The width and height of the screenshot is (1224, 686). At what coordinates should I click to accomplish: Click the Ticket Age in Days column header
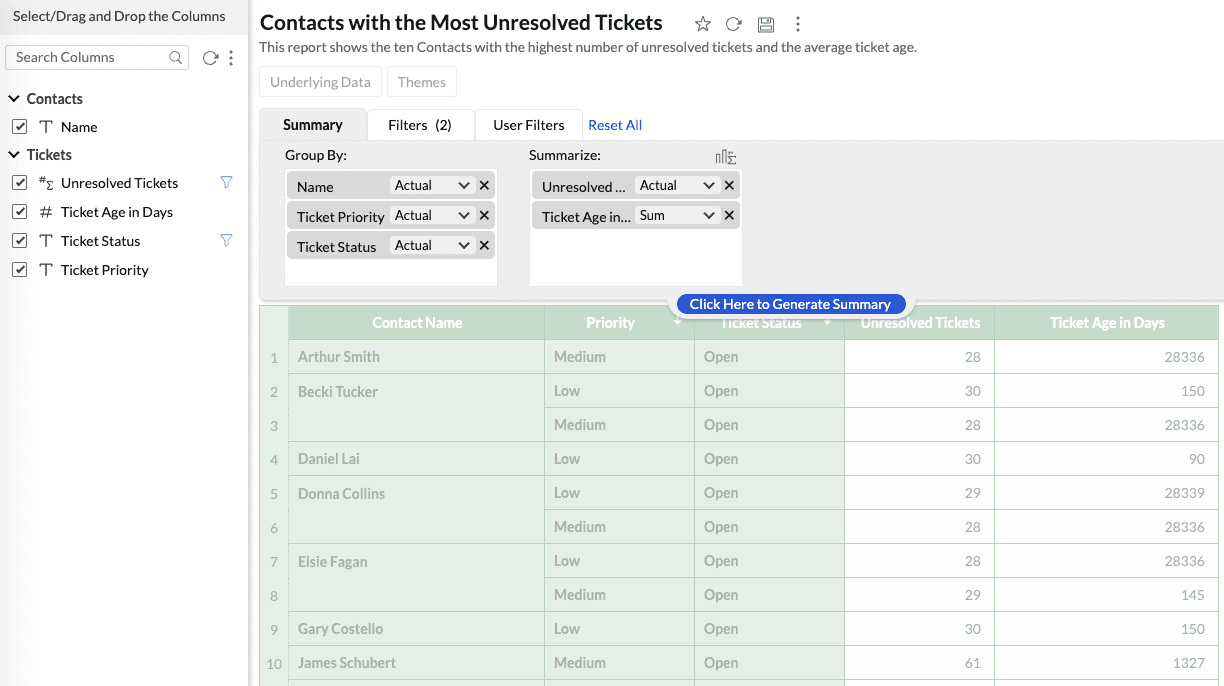(x=1107, y=323)
